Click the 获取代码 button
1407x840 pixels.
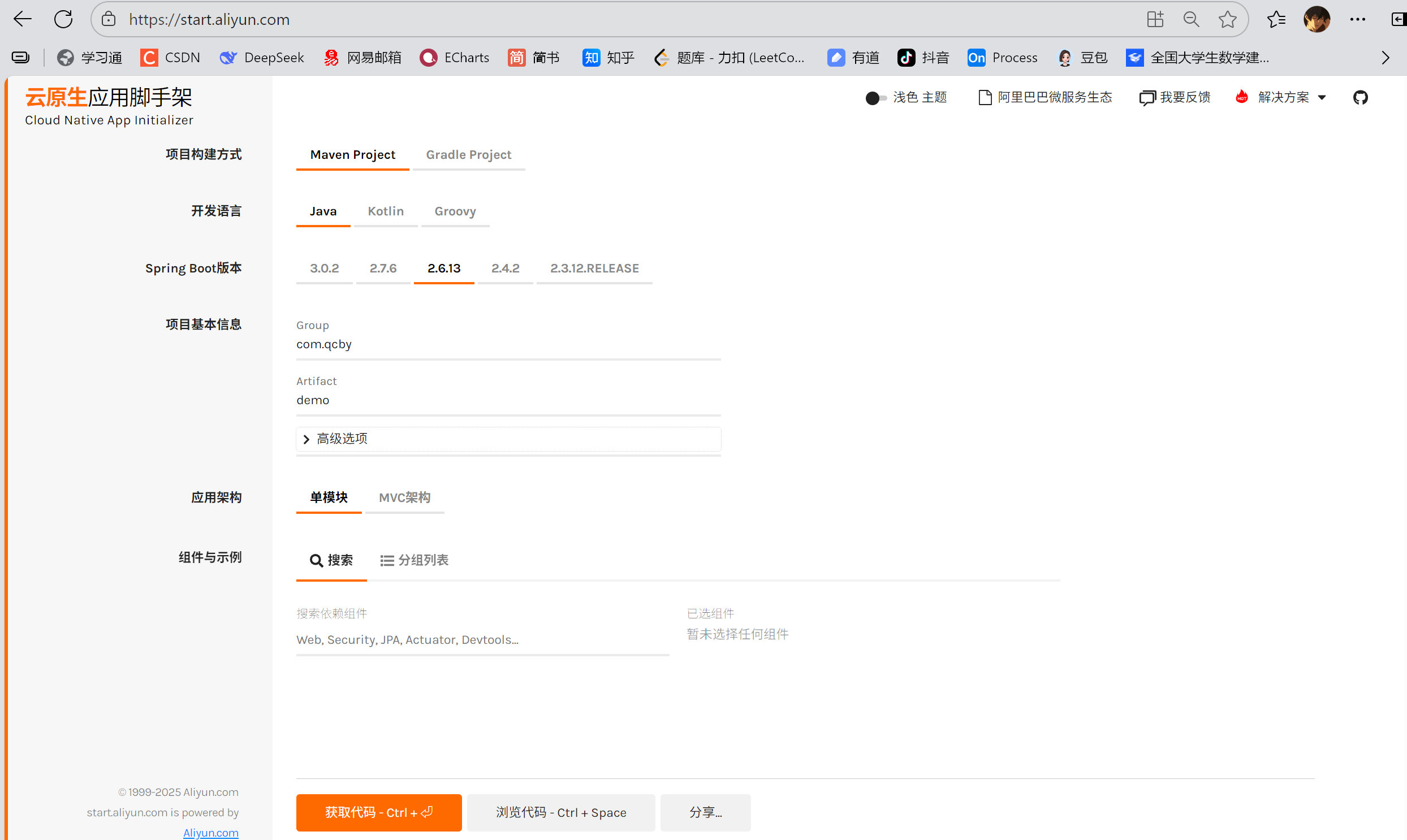(x=379, y=813)
